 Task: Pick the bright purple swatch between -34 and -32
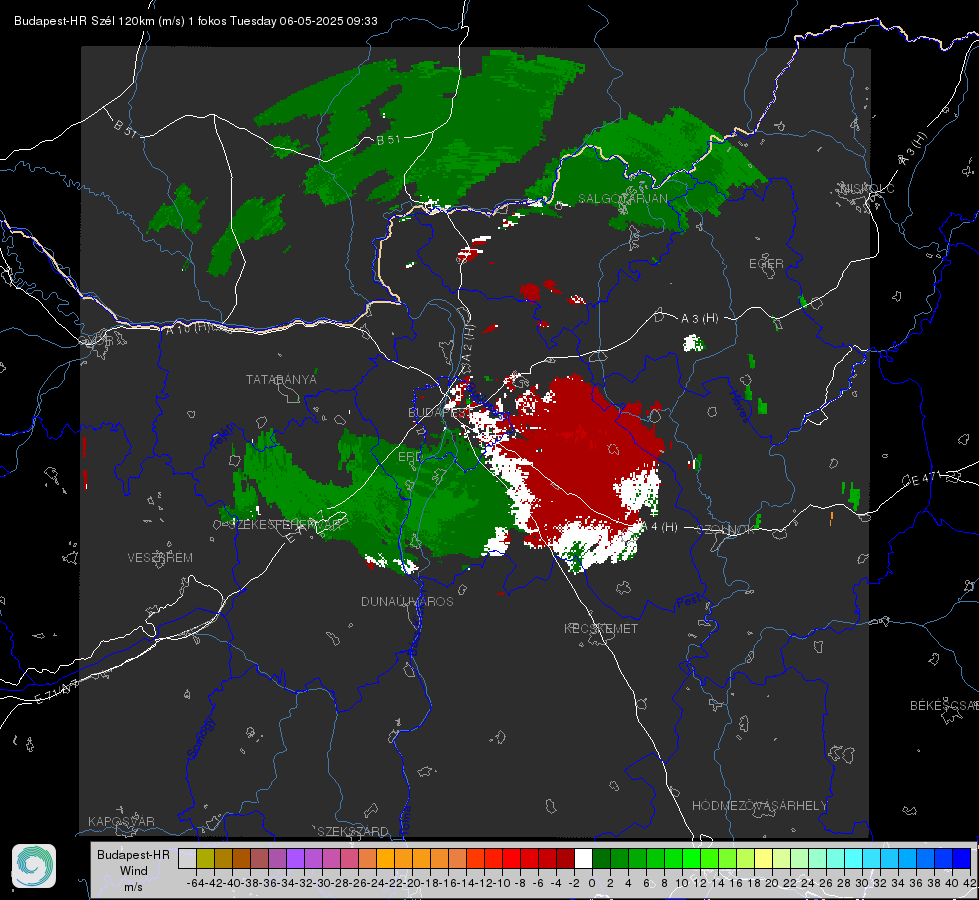tap(295, 859)
